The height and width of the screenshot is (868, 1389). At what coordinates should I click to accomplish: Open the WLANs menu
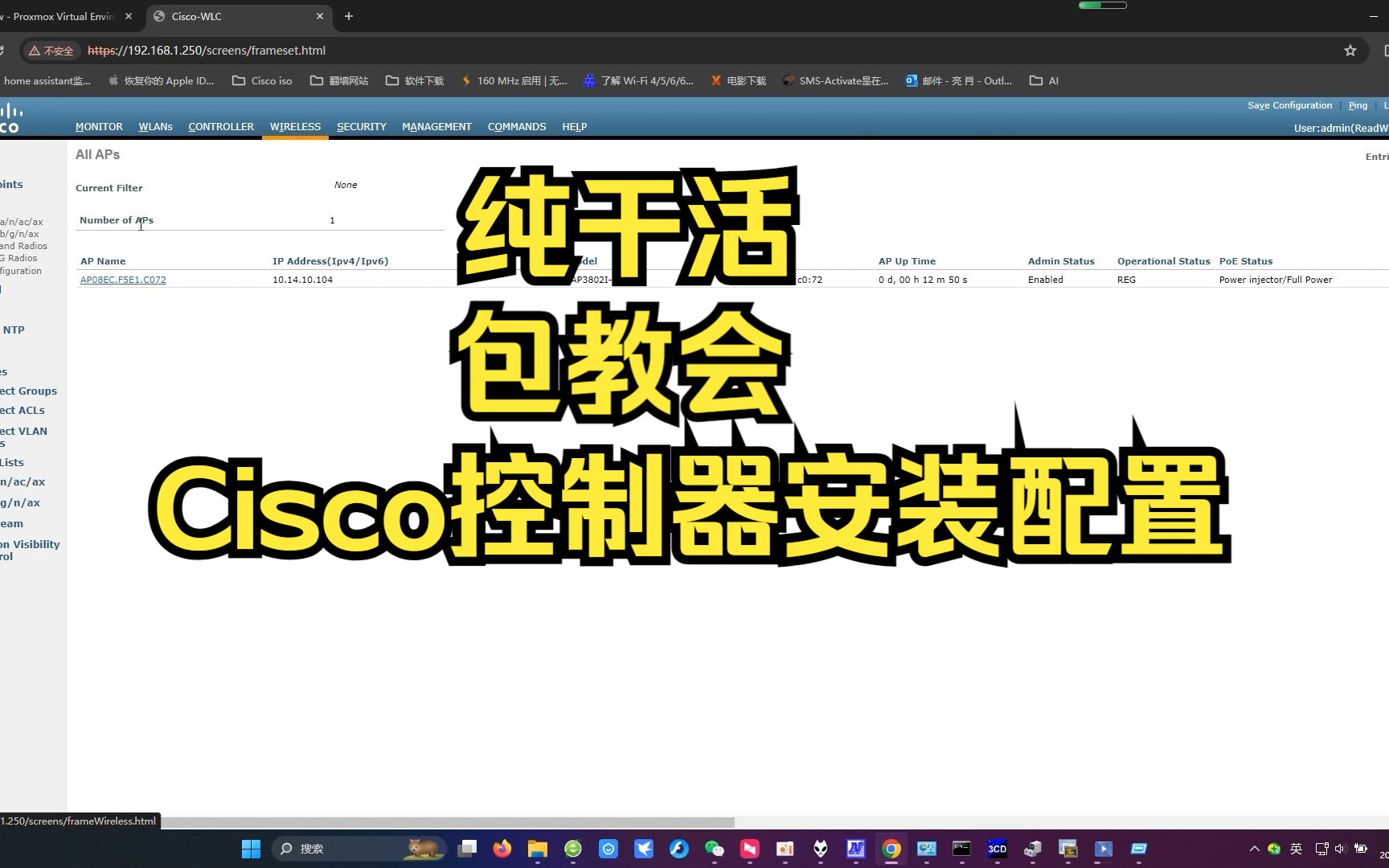tap(155, 127)
